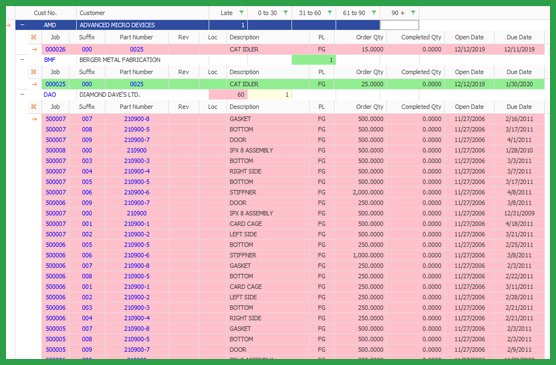
Task: Open filter icon on 31 to 60 column
Action: [x=330, y=13]
